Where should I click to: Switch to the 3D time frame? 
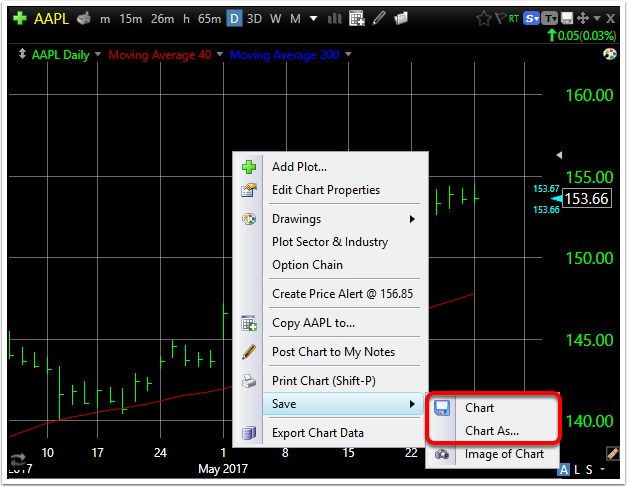254,19
